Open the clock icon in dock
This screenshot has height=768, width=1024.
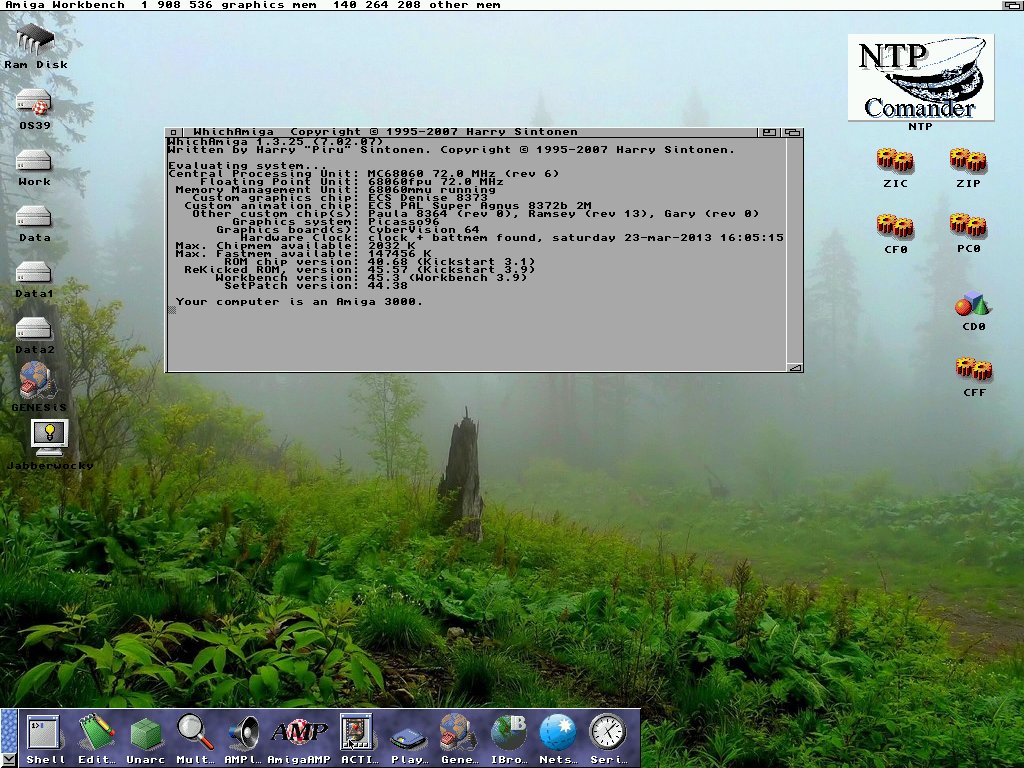607,733
